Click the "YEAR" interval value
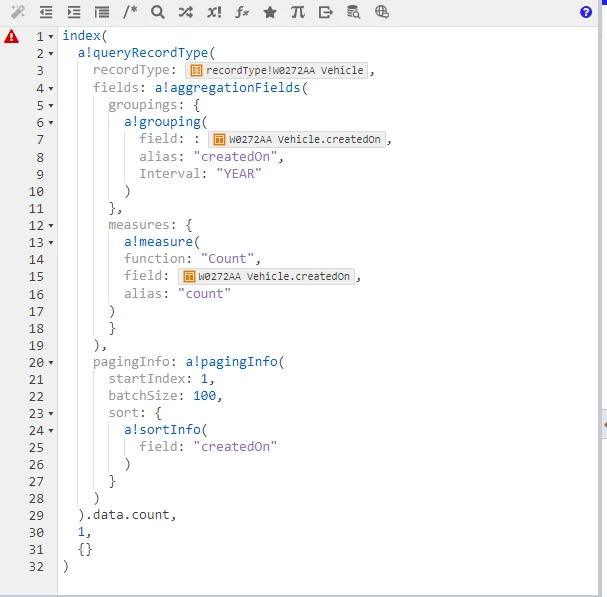Viewport: 607px width, 597px height. [239, 174]
